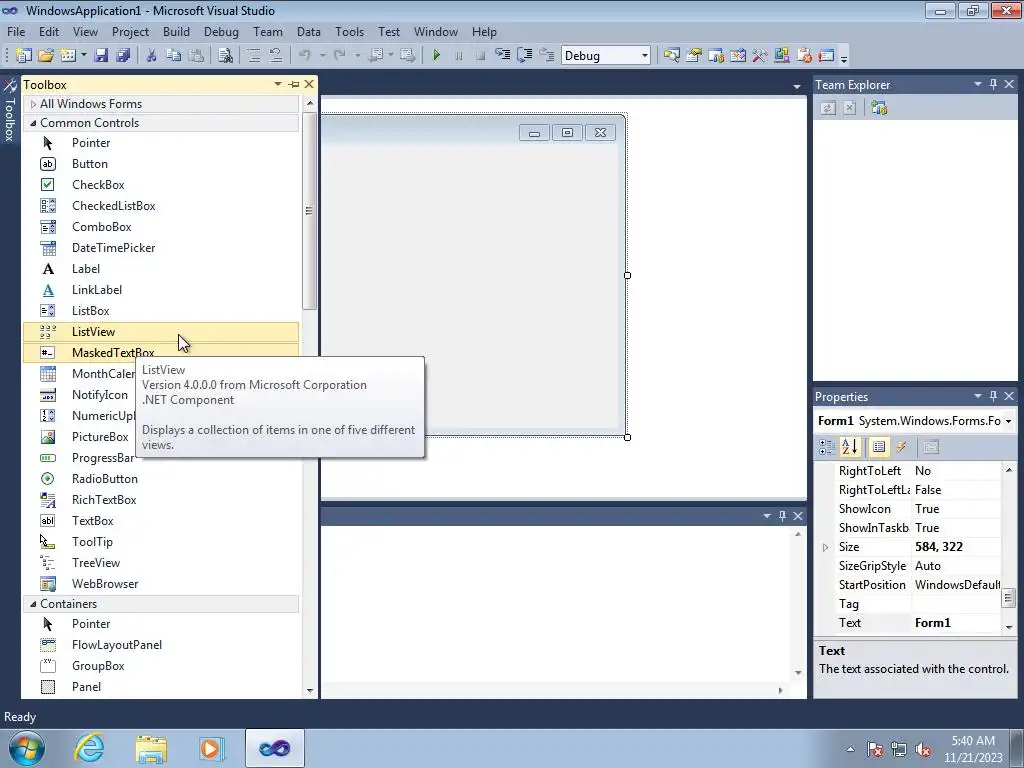Toggle Alphabetical sorting in Properties
Viewport: 1024px width, 768px height.
pos(850,447)
